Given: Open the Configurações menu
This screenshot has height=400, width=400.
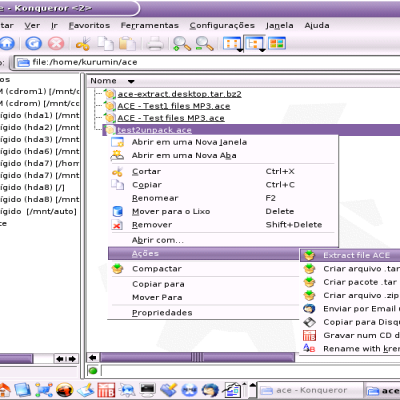Looking at the screenshot, I should (x=222, y=26).
